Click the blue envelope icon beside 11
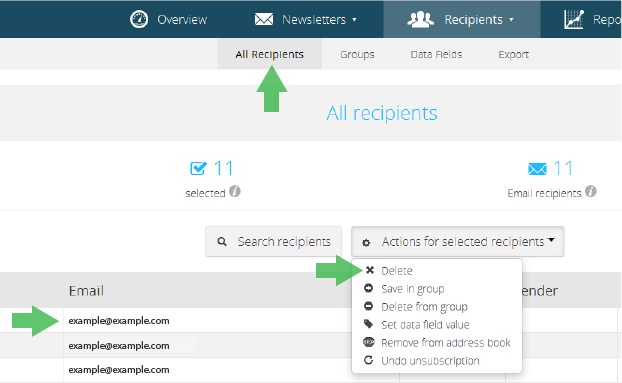The height and width of the screenshot is (383, 622). pyautogui.click(x=537, y=169)
